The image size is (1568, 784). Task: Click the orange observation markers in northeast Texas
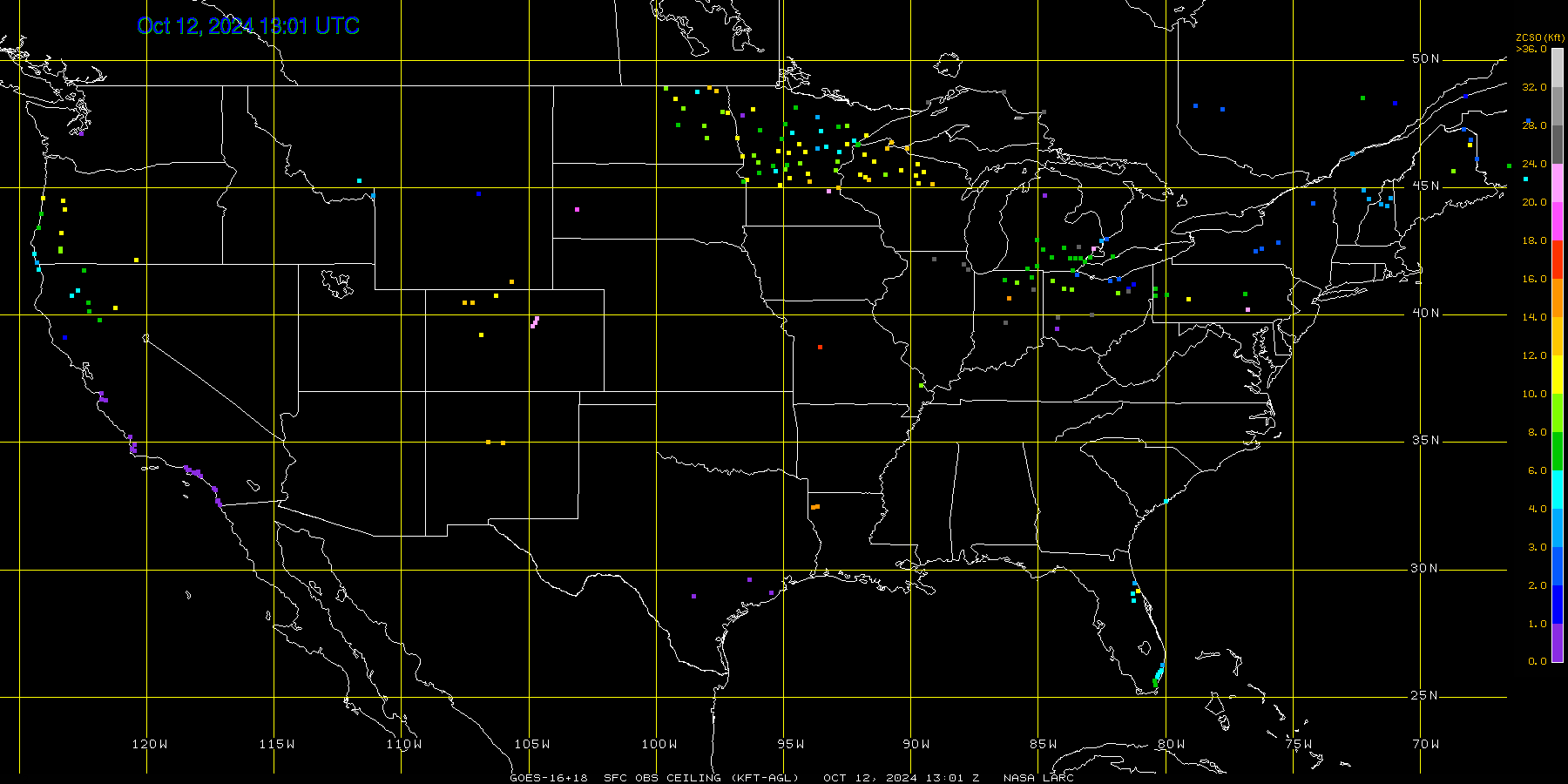815,506
